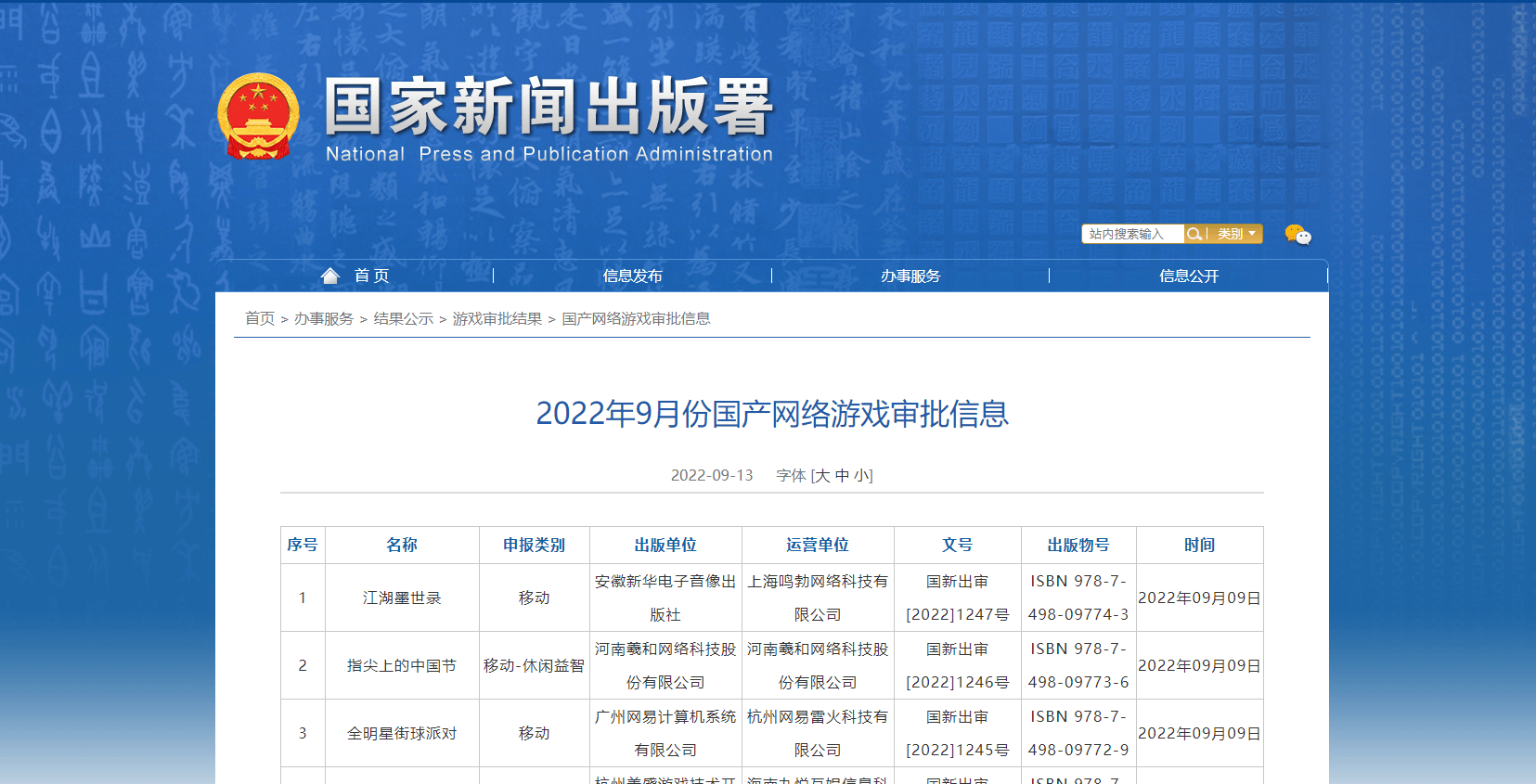Click operator 杭州网易雷火科技有限公司

[x=818, y=734]
